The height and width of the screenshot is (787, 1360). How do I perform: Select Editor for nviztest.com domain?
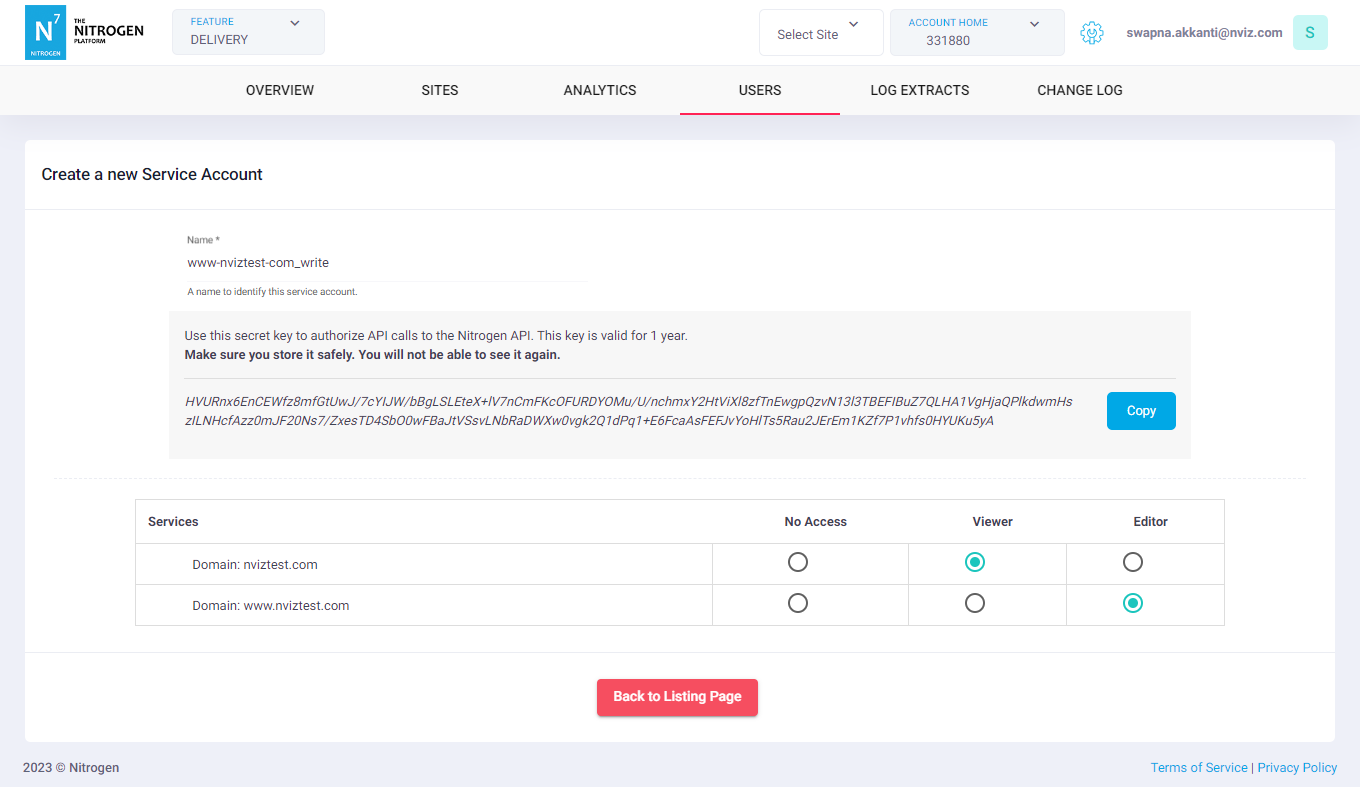pos(1132,562)
